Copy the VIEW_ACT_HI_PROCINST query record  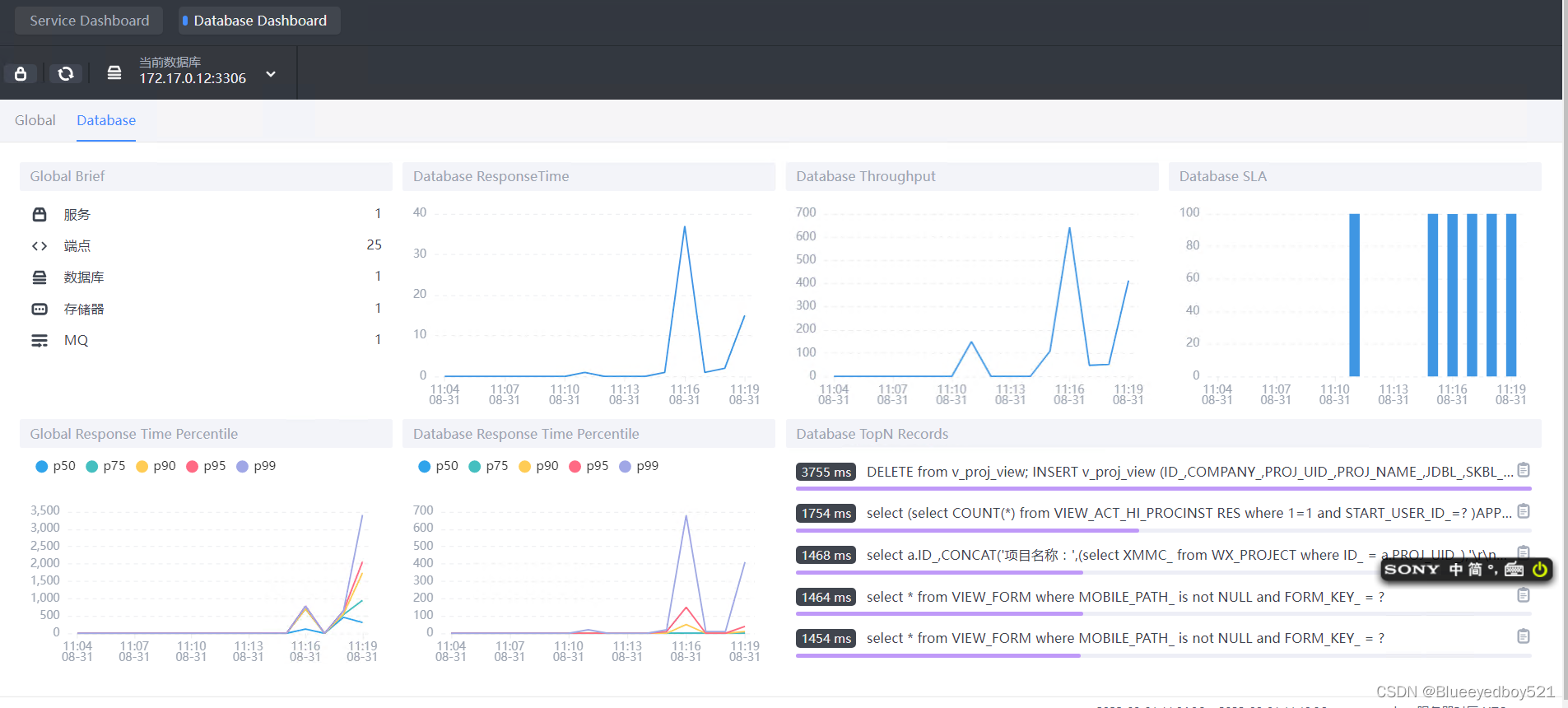pos(1524,511)
